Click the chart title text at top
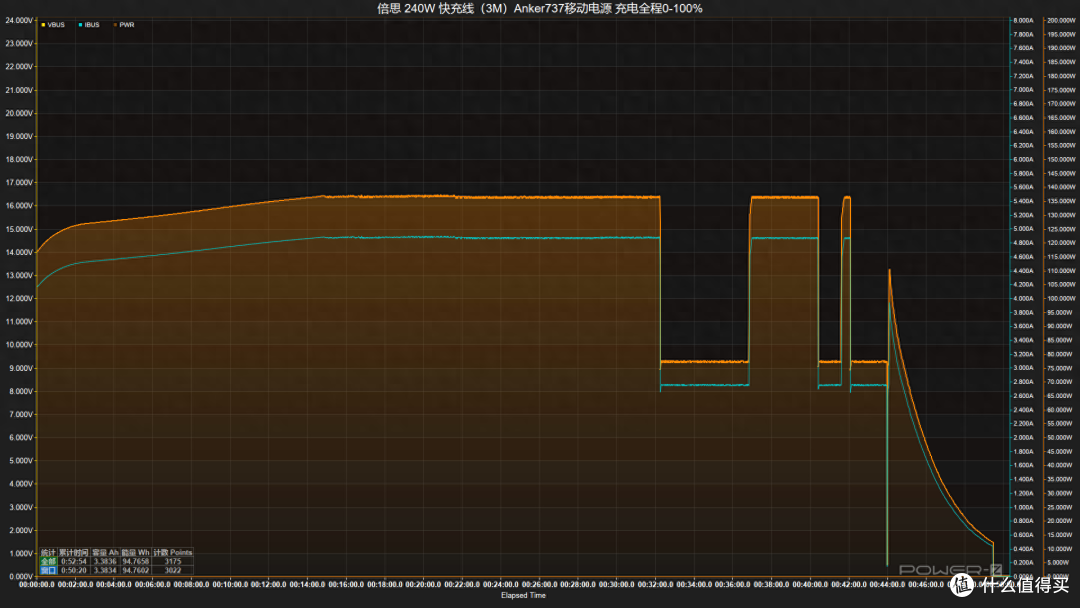Viewport: 1080px width, 608px height. (539, 8)
